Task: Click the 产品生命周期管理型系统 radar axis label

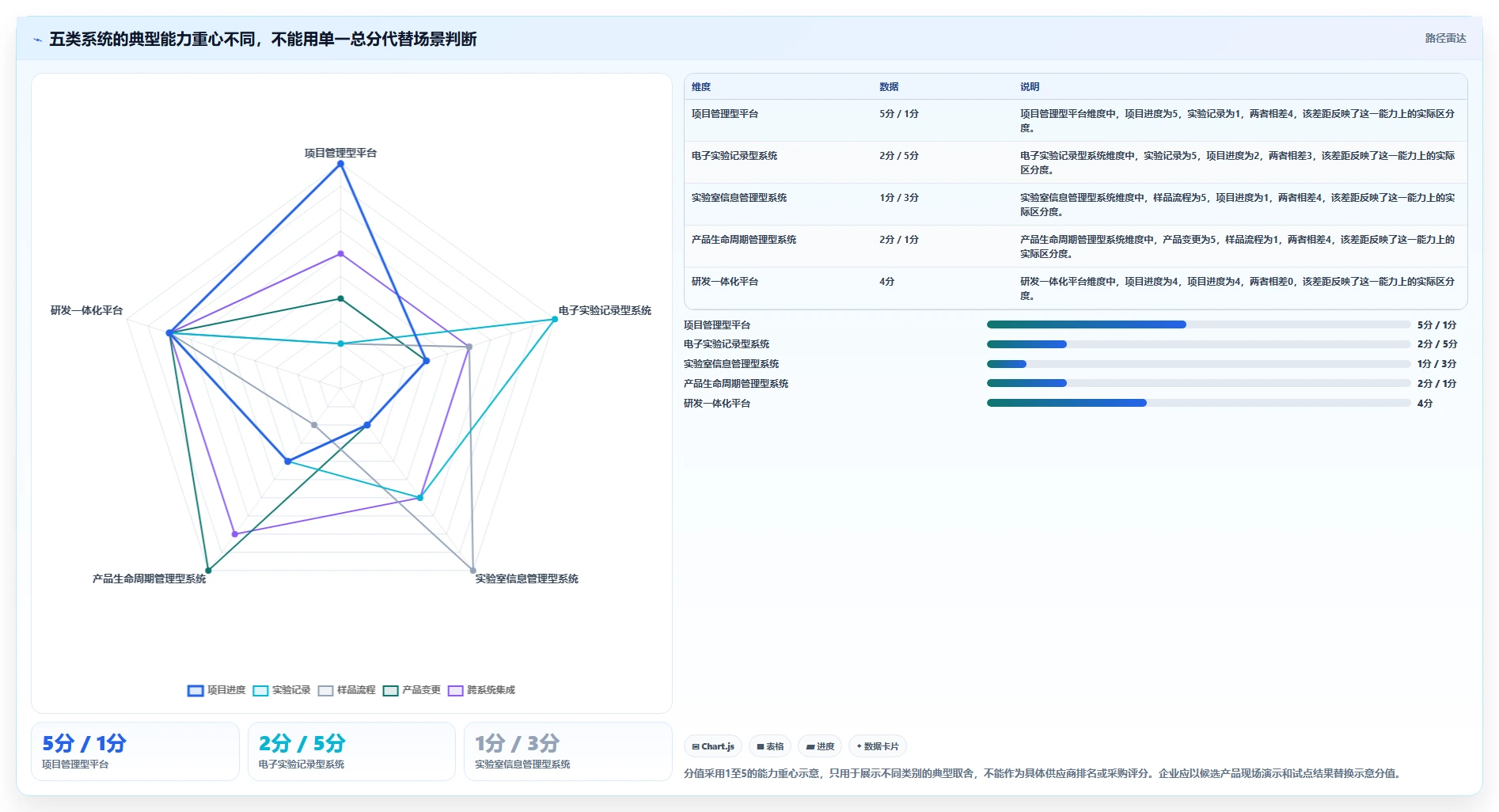Action: point(149,579)
